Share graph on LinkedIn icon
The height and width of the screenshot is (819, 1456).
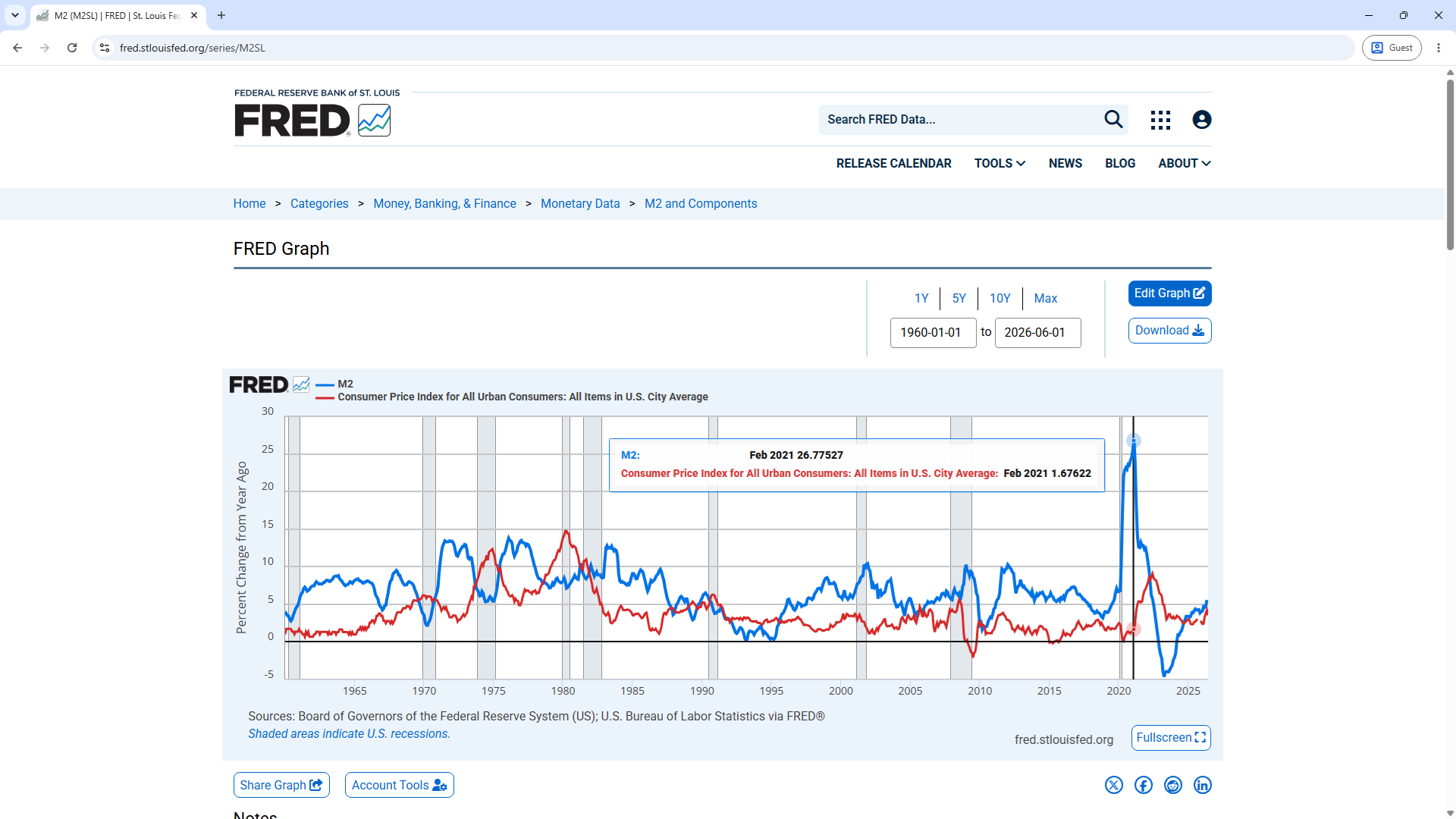[1203, 785]
